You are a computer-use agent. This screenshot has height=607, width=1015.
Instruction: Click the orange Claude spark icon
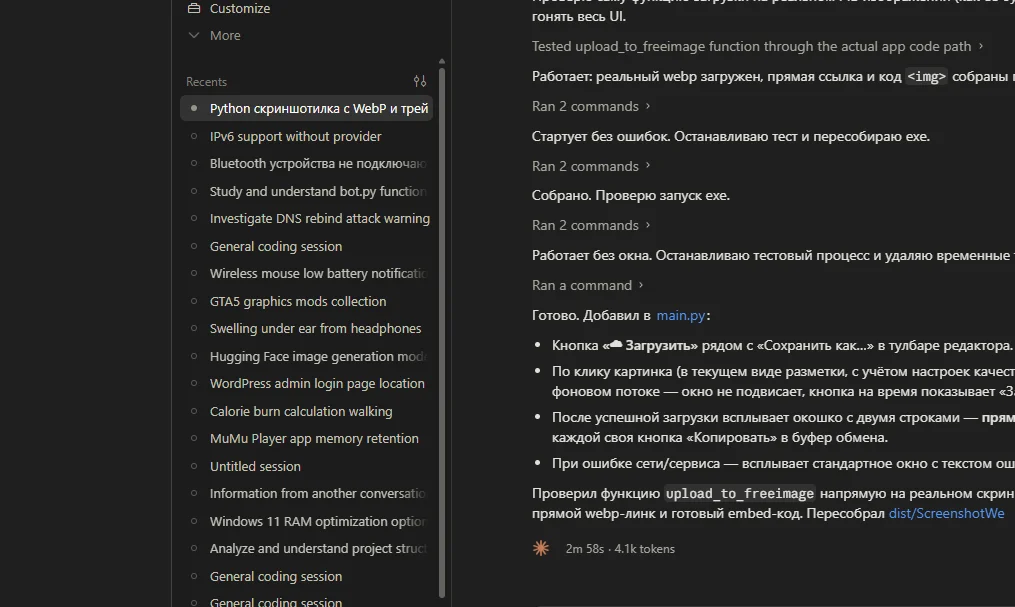tap(541, 548)
